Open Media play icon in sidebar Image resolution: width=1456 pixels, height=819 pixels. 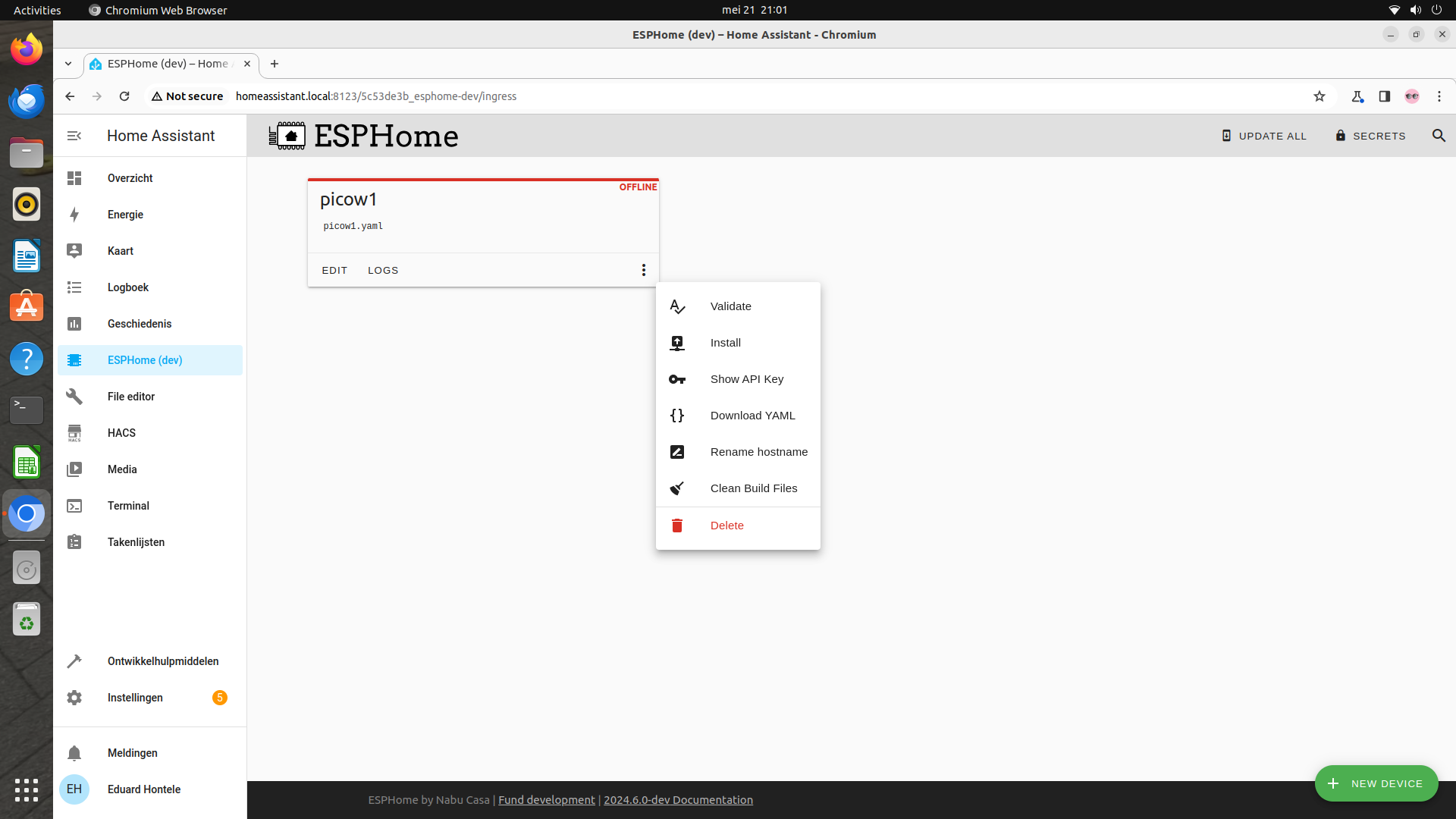point(74,469)
